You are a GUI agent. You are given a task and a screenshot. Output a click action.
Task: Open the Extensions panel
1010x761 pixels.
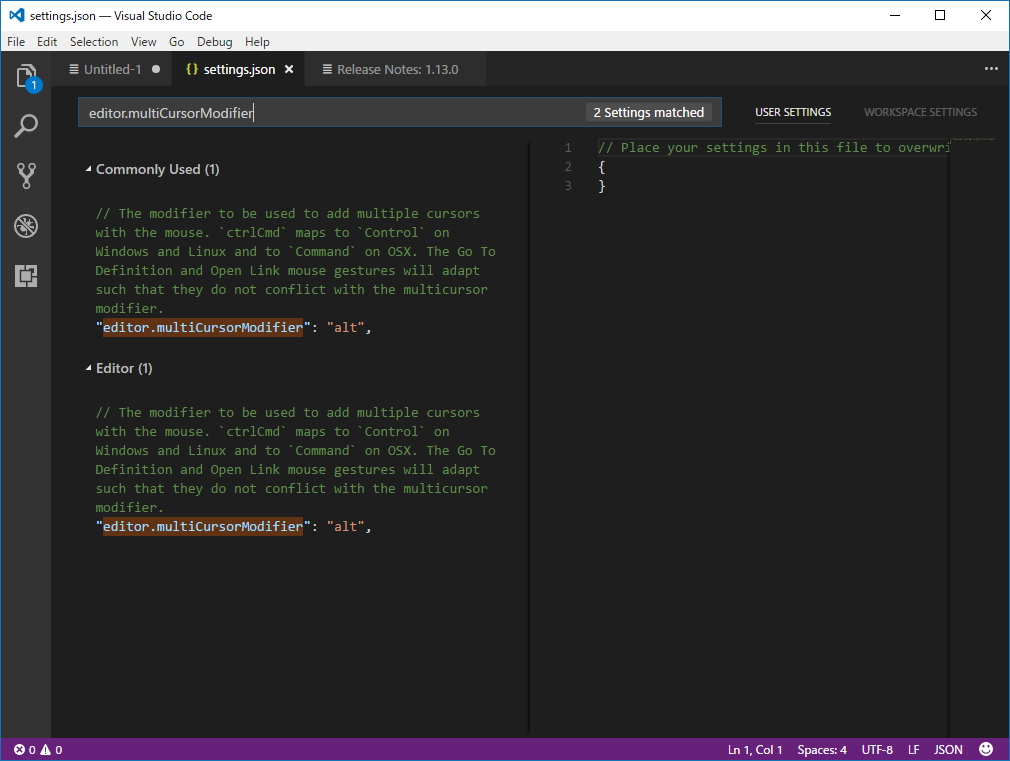tap(26, 275)
